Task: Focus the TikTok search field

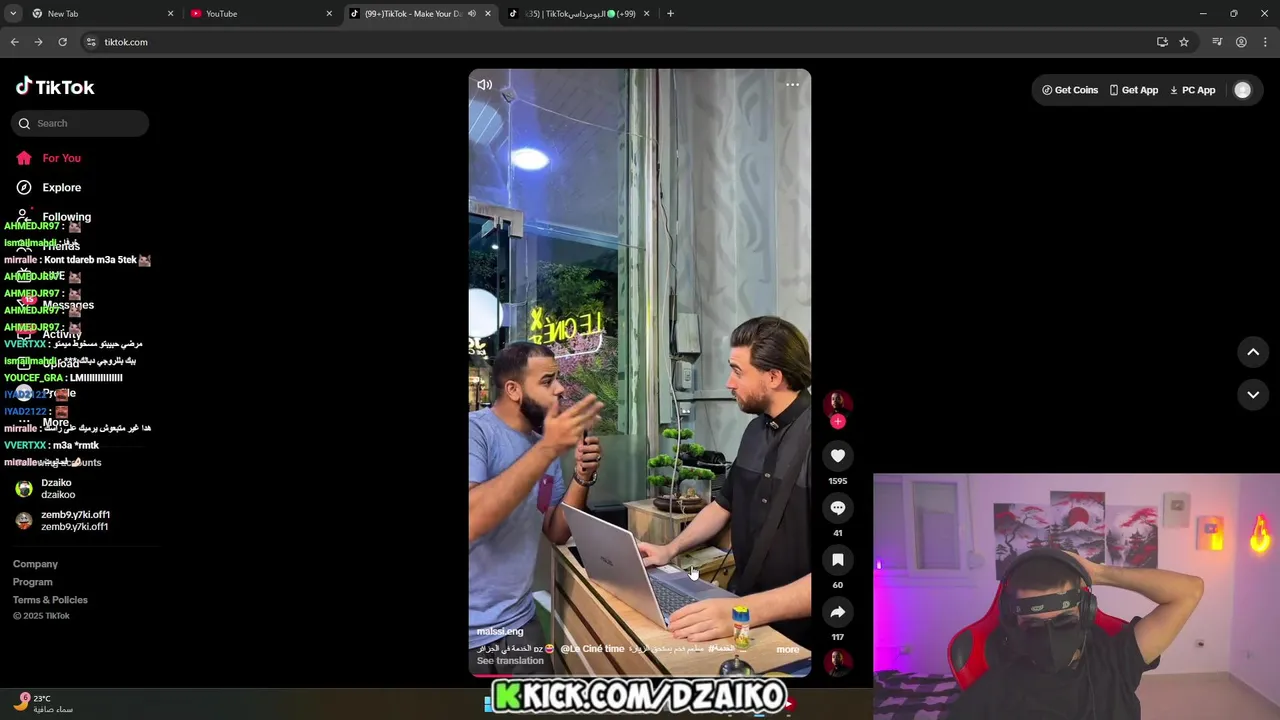Action: click(80, 123)
